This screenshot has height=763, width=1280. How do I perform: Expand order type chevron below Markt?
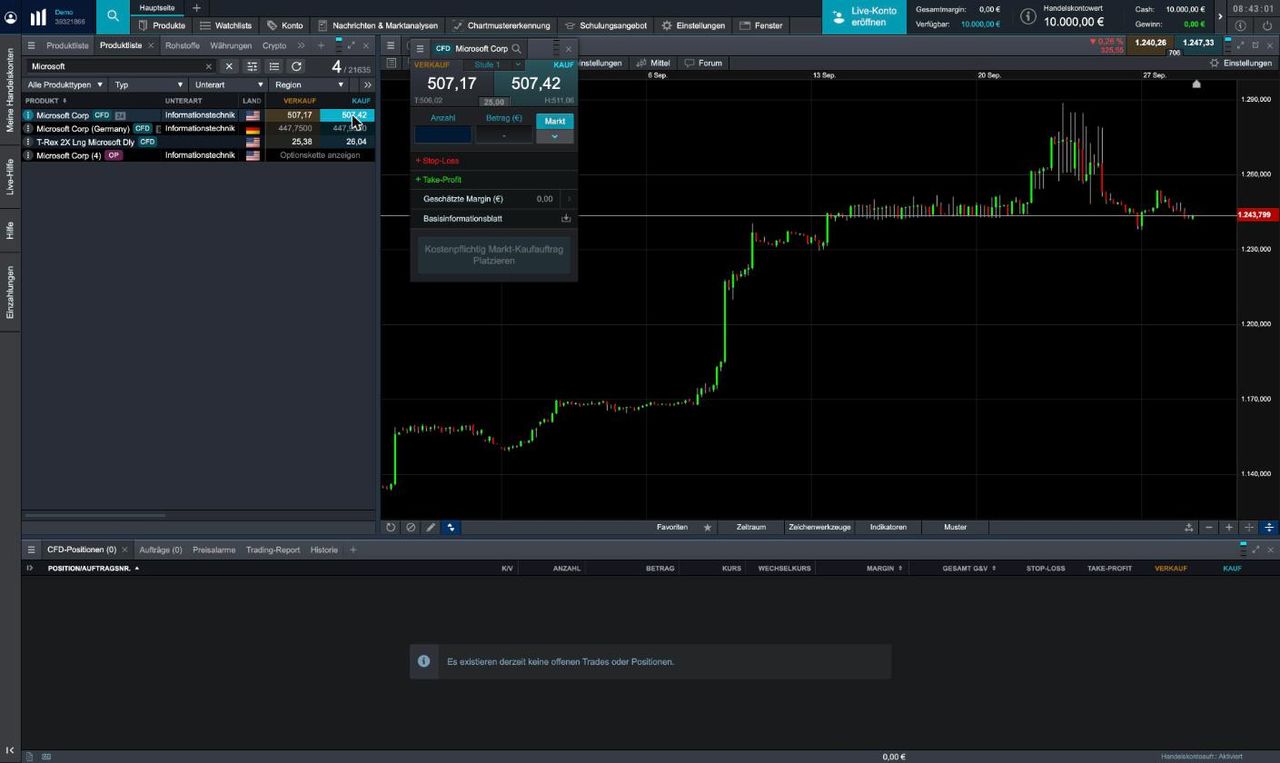tap(555, 136)
